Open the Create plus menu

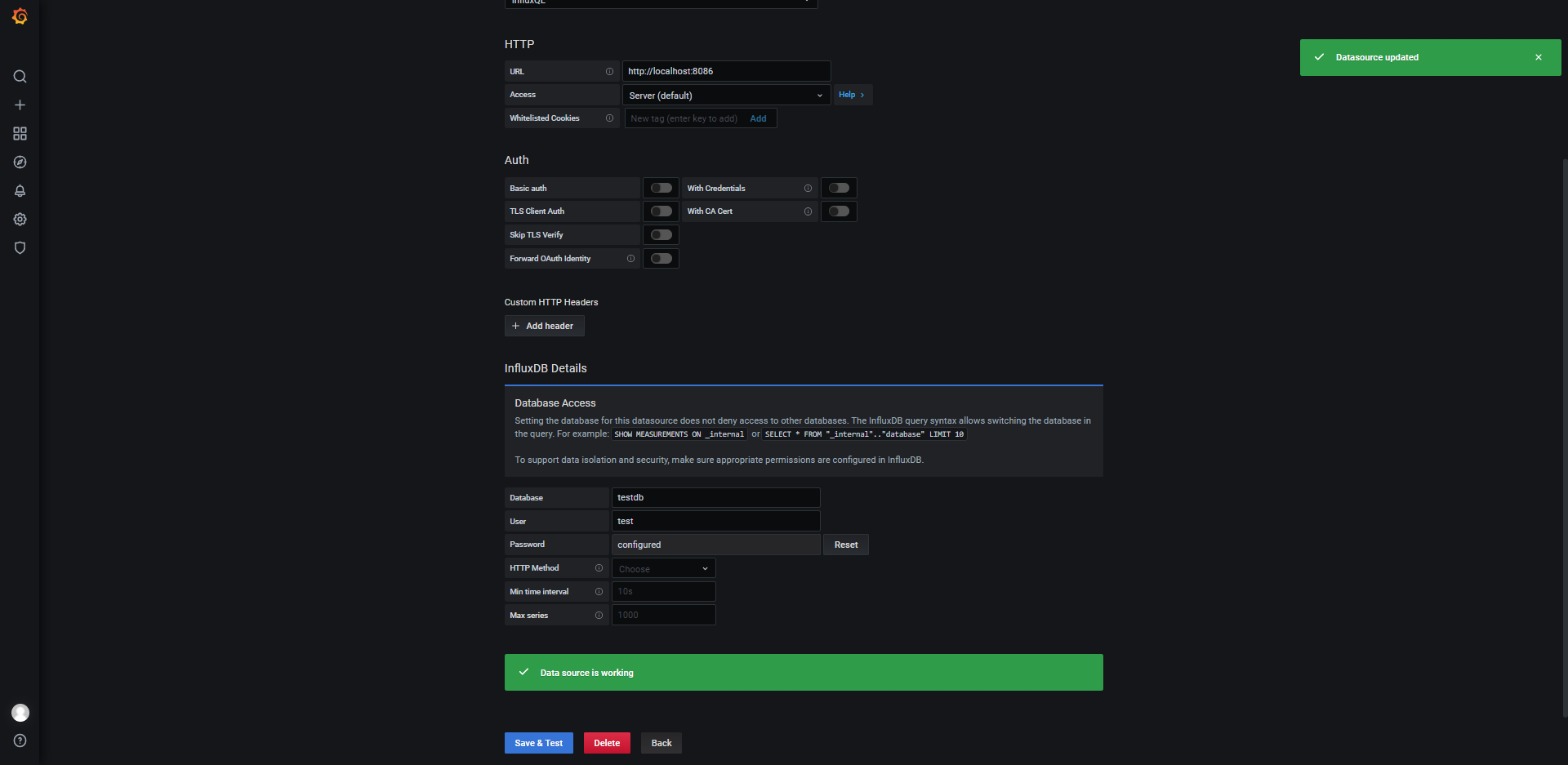pyautogui.click(x=20, y=105)
